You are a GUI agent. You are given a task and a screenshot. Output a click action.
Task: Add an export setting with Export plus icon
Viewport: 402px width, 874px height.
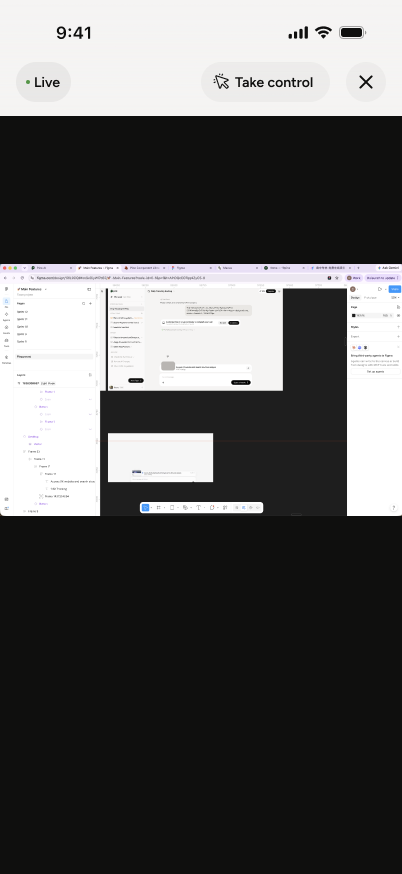[398, 336]
